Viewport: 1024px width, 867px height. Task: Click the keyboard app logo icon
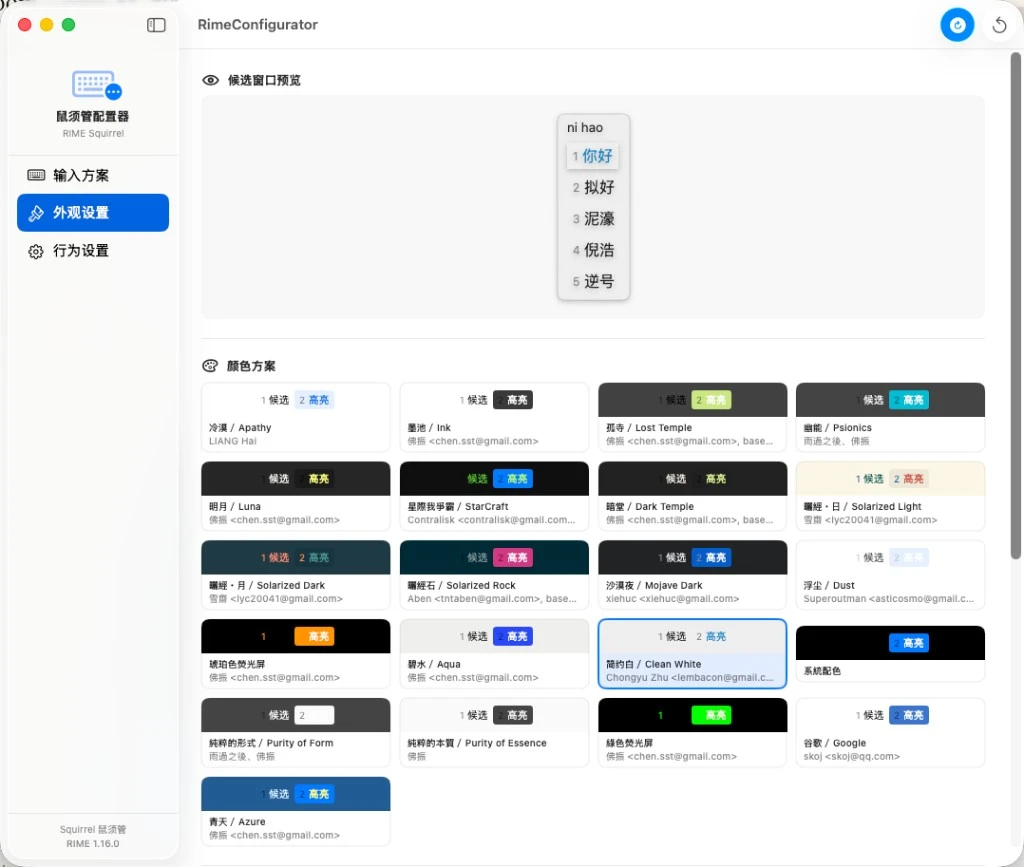point(97,85)
